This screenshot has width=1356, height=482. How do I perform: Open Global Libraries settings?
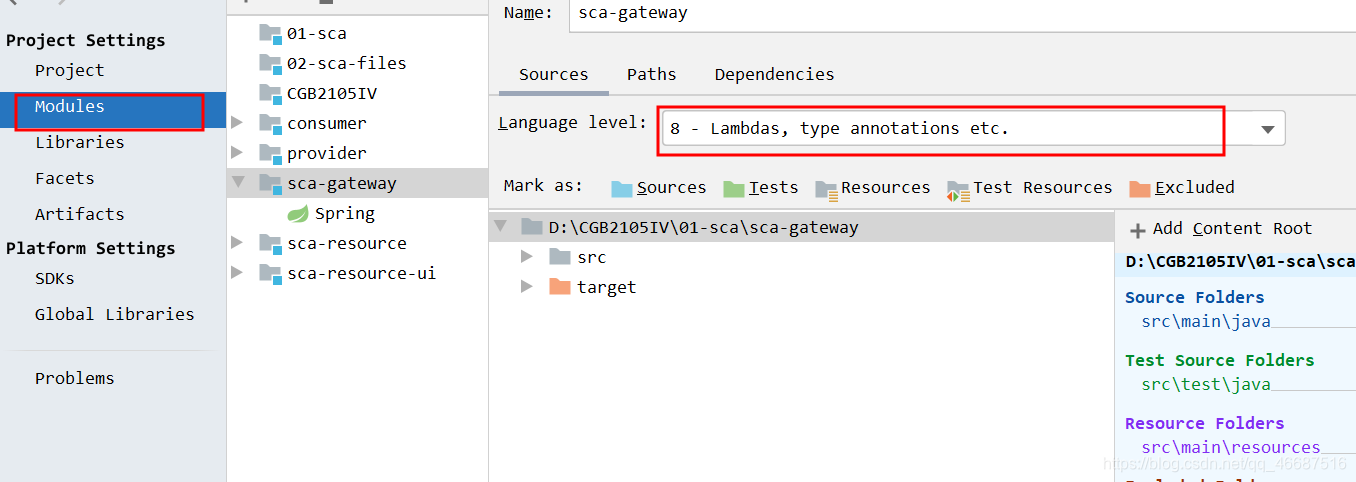[115, 314]
